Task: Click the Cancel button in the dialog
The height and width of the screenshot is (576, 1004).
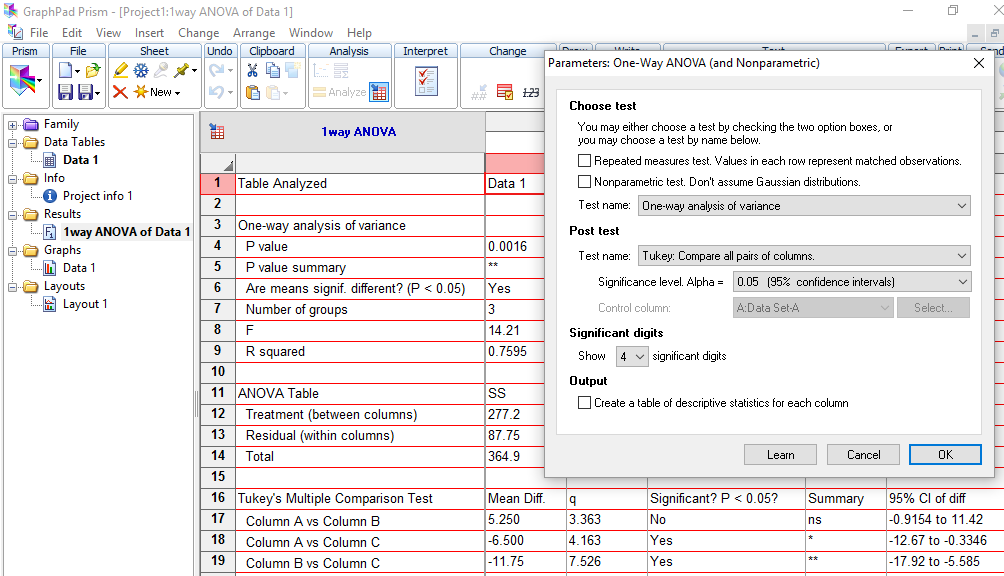Action: (863, 454)
